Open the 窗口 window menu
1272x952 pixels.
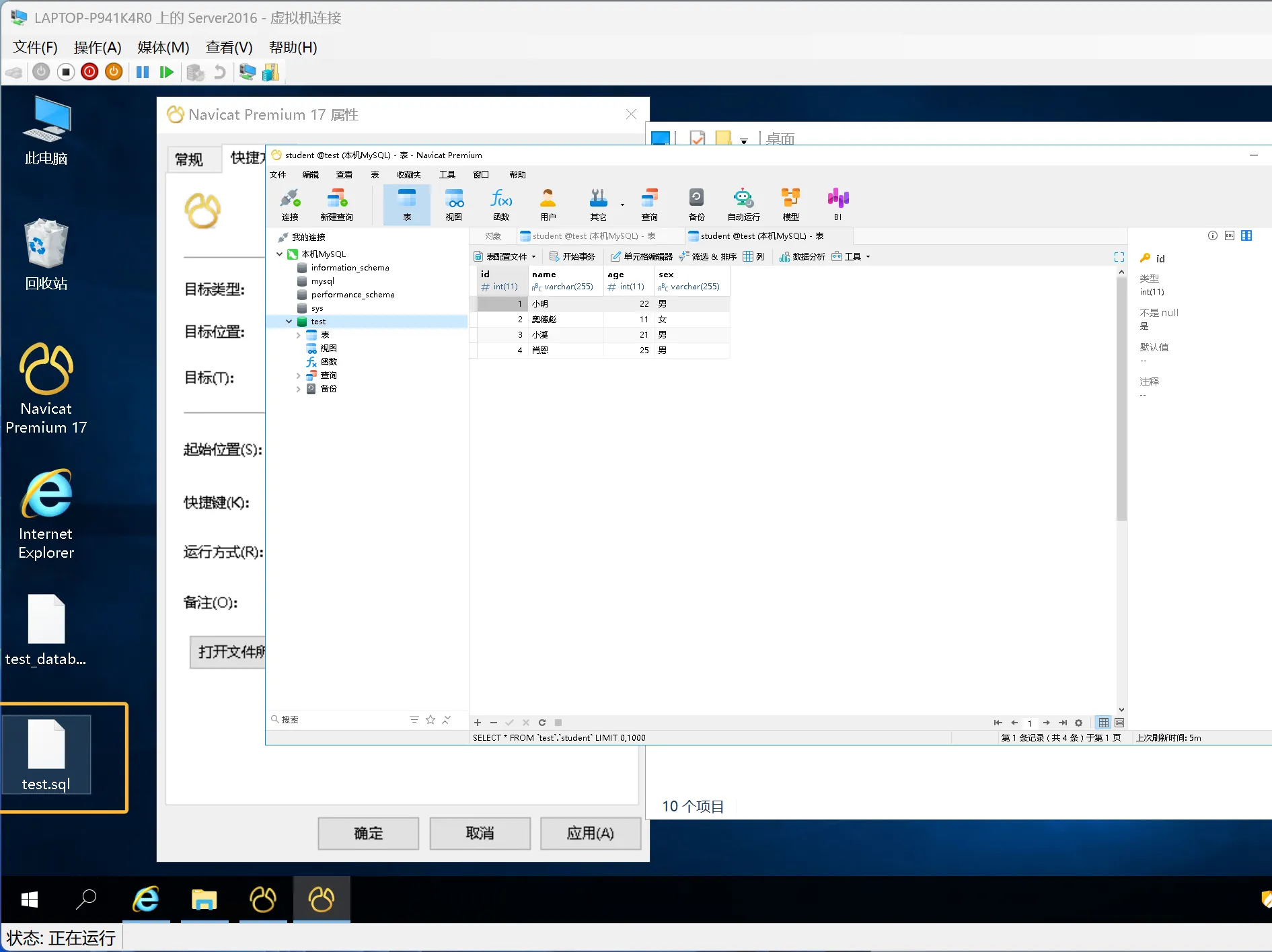[x=481, y=174]
